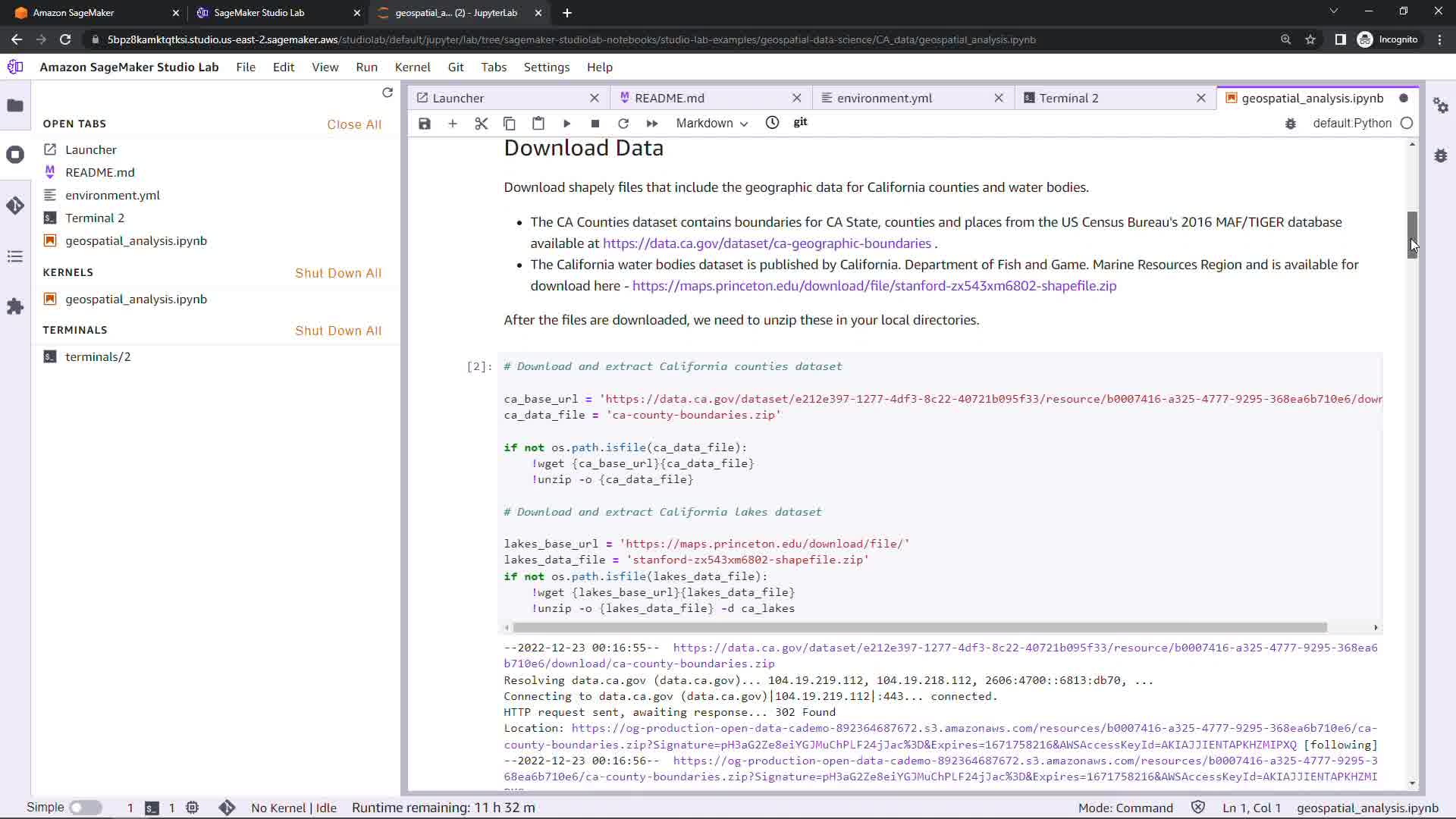Insert a new cell with the plus icon
1456x819 pixels.
tap(453, 124)
